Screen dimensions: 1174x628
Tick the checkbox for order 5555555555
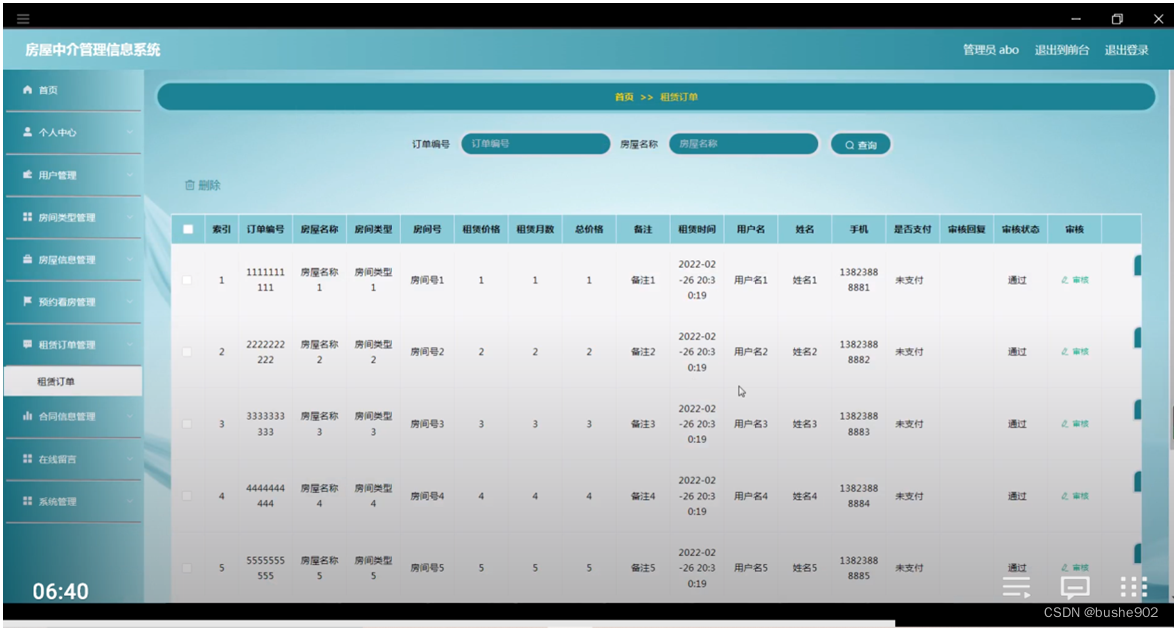(x=187, y=567)
